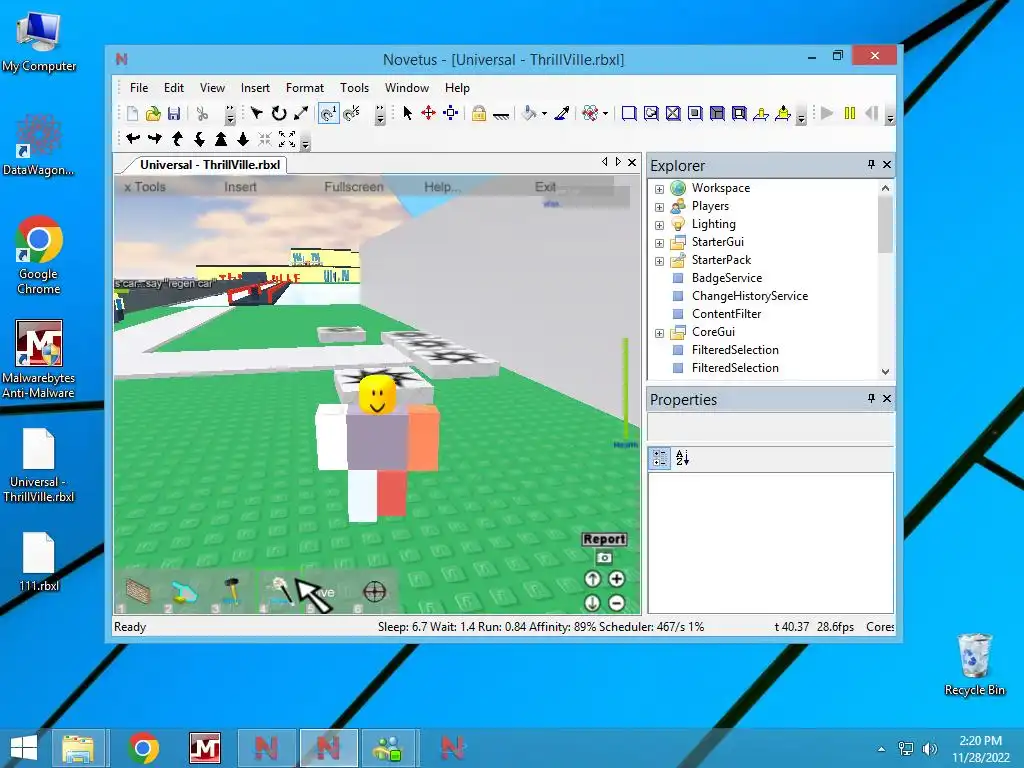Open the paint bucket color dropdown arrow
Viewport: 1024px width, 768px height.
(544, 114)
